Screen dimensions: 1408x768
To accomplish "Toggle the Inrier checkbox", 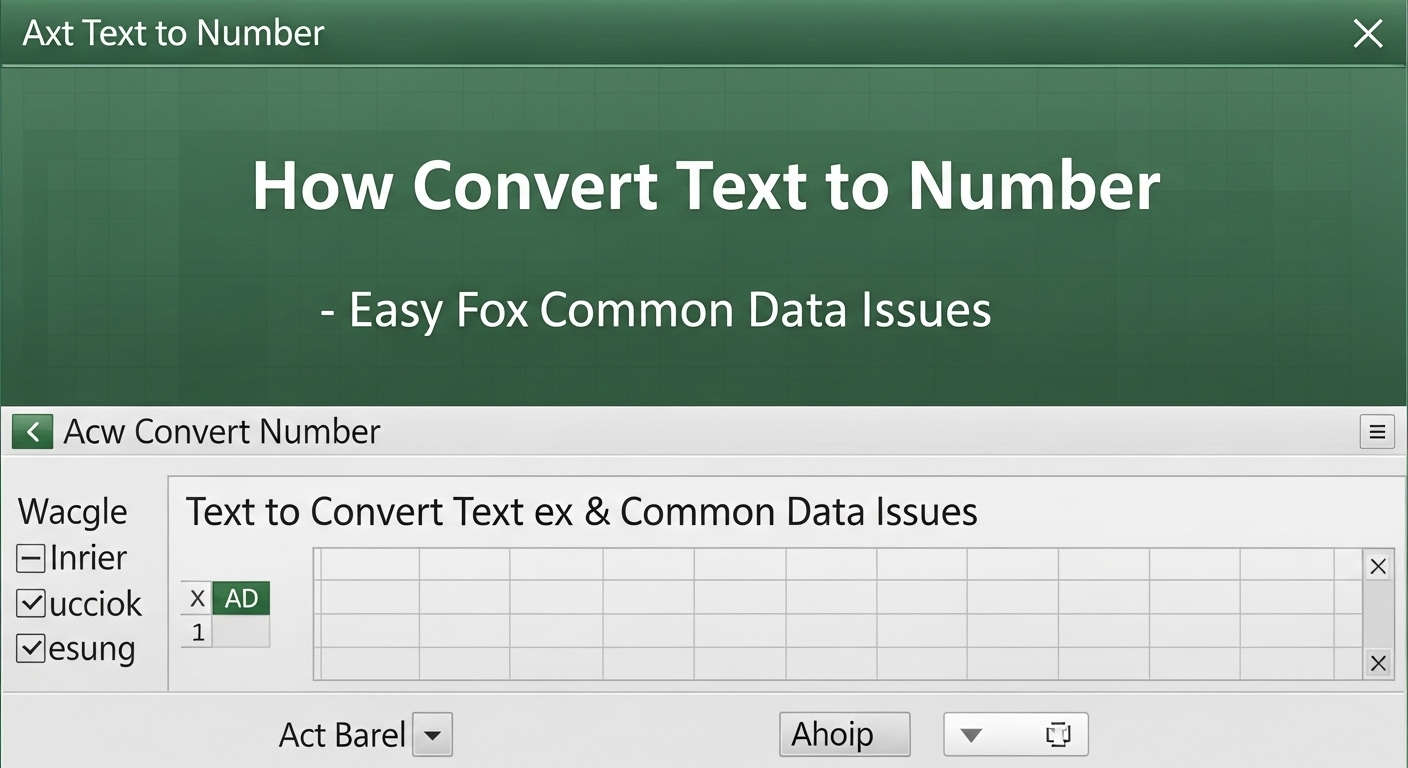I will [30, 557].
